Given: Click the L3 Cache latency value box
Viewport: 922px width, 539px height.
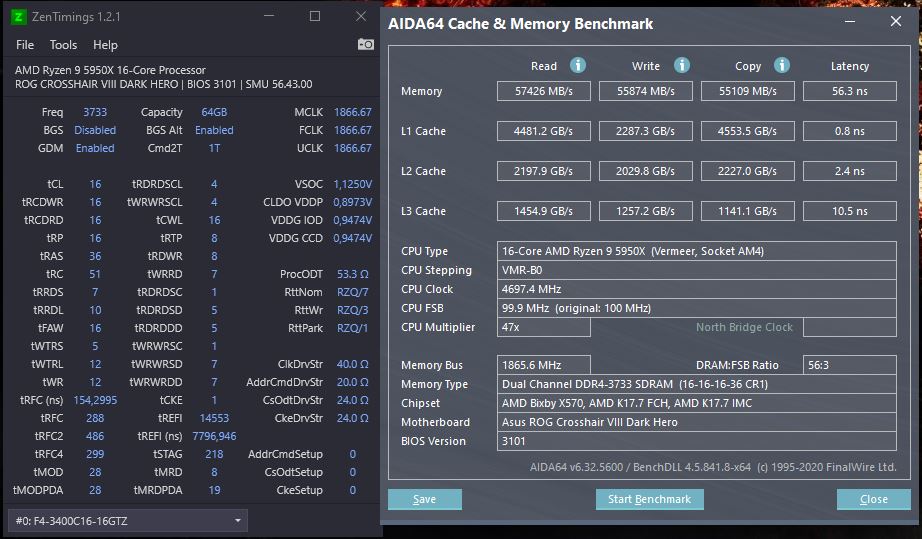Looking at the screenshot, I should click(x=850, y=211).
